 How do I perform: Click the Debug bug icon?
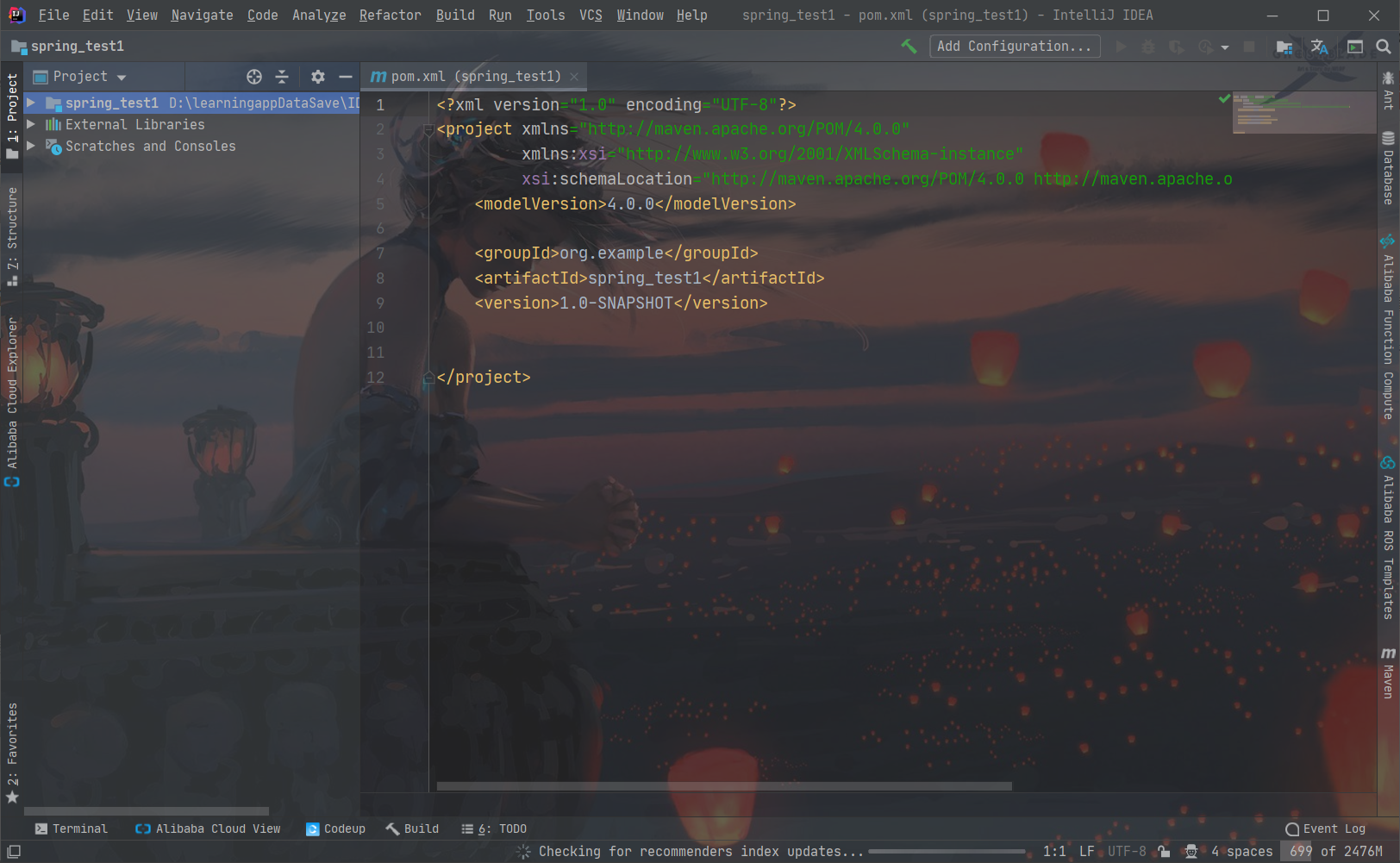point(1148,47)
